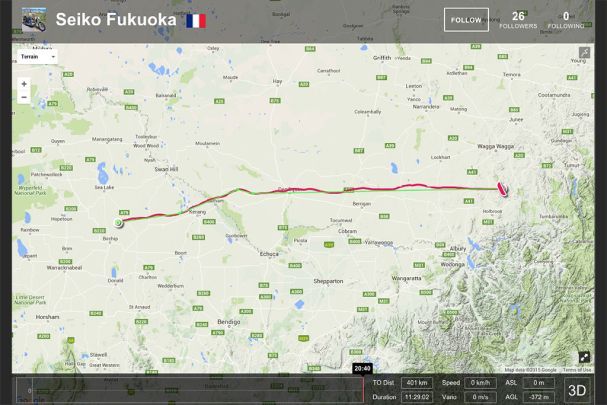Viewport: 607px width, 405px height.
Task: Click the pilot profile avatar picture
Action: 34,20
